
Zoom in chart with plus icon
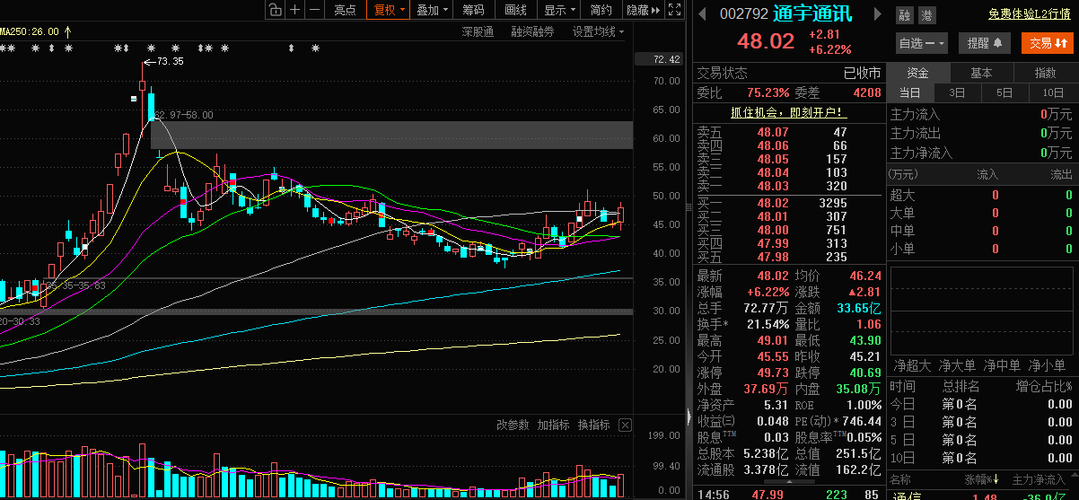coord(295,10)
